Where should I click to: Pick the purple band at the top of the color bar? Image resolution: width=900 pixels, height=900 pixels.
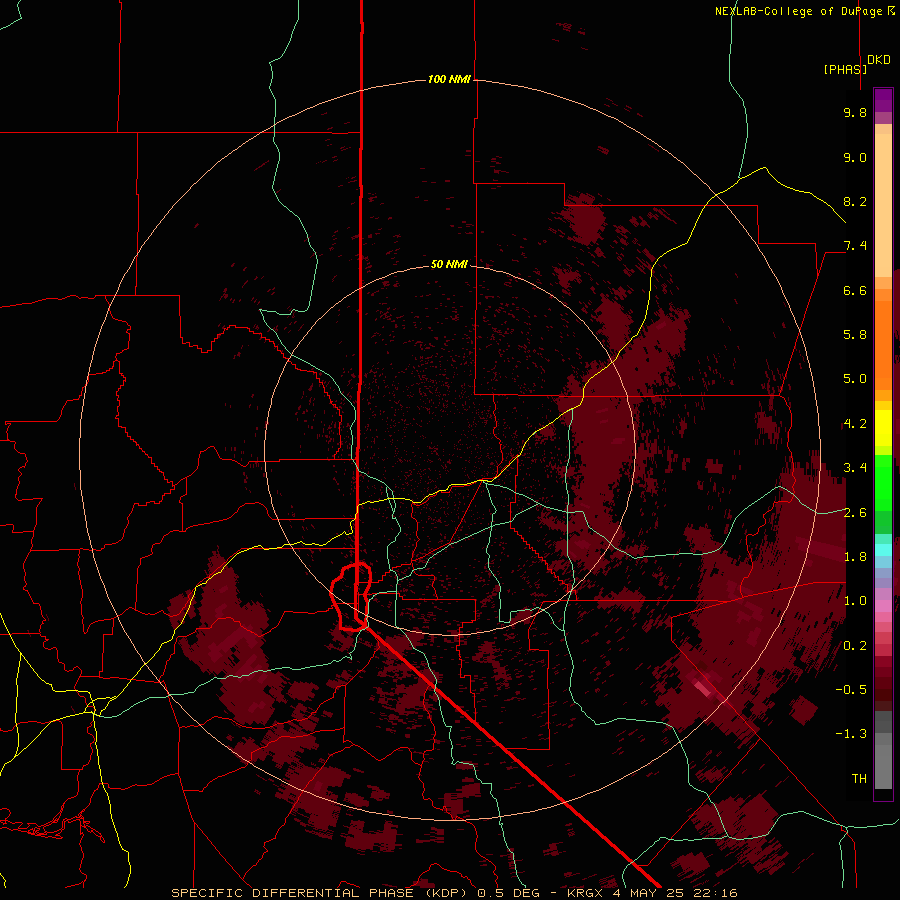(x=883, y=100)
